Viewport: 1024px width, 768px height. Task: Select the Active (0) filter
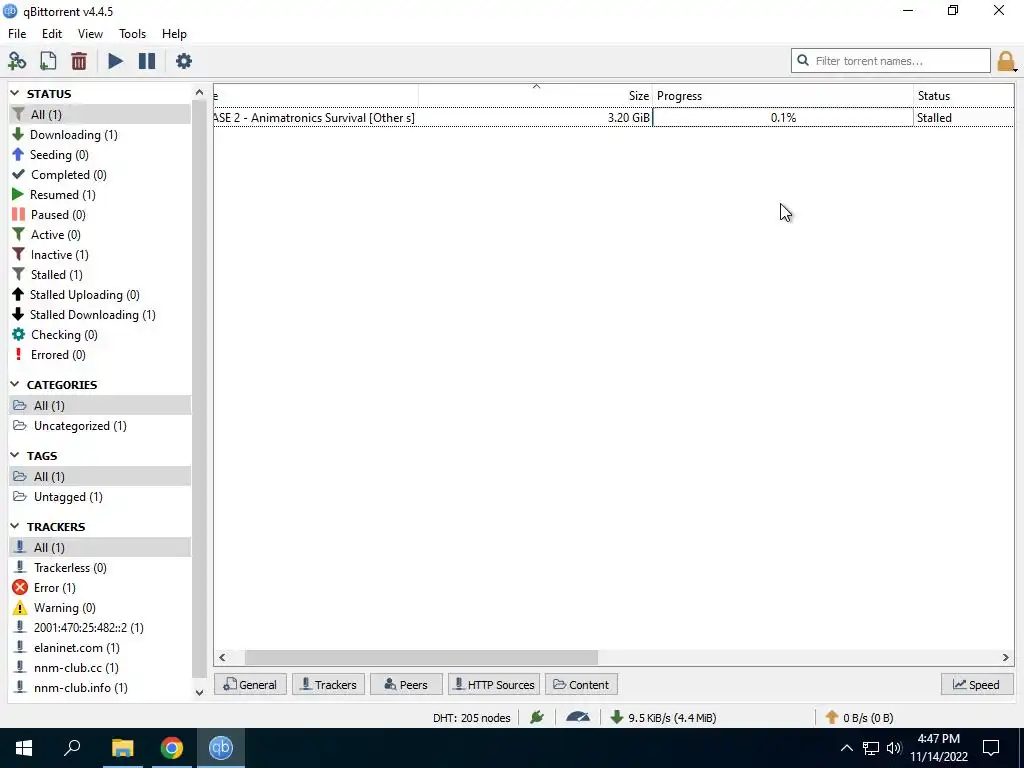click(x=100, y=234)
